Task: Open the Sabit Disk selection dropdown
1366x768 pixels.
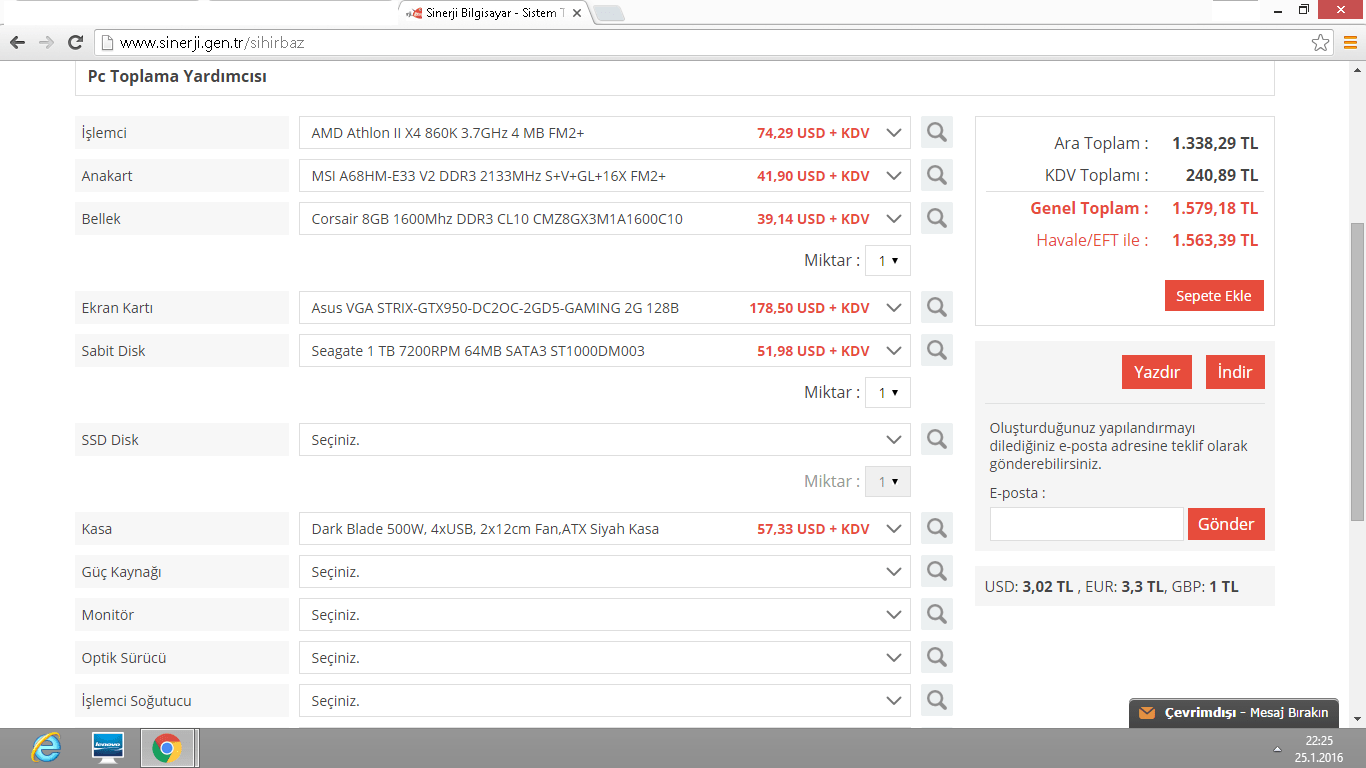Action: pos(605,351)
